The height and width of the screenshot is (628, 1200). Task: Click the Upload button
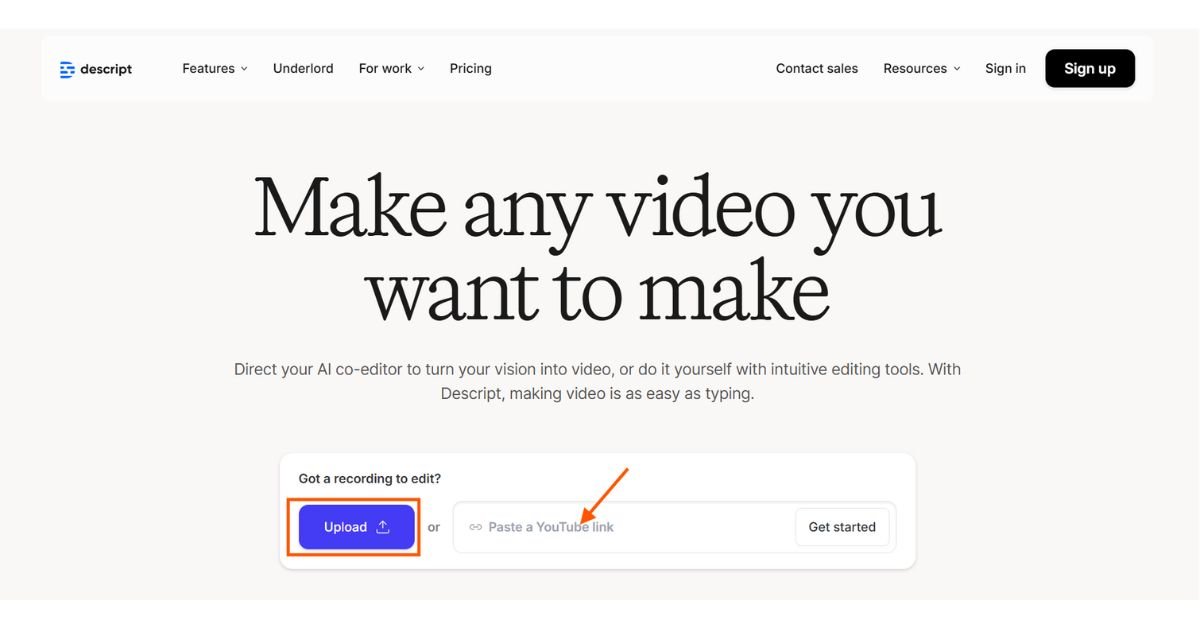355,527
